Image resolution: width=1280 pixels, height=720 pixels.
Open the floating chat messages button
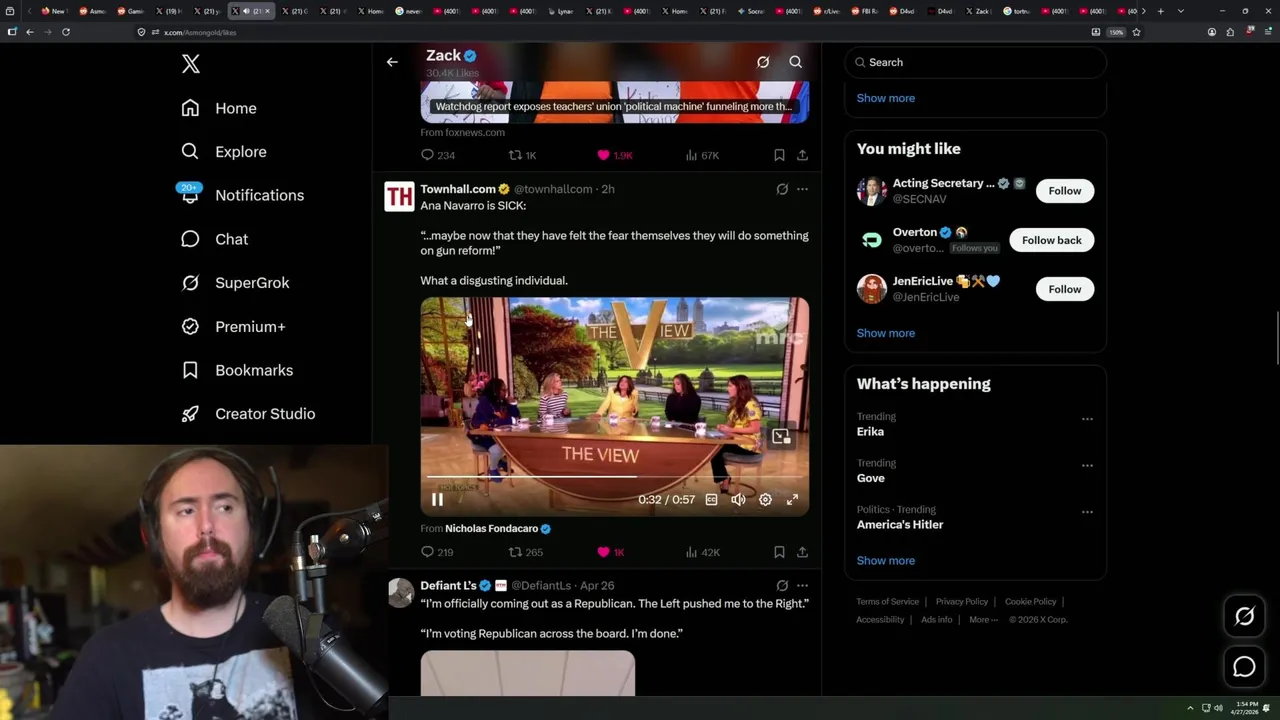[1244, 666]
